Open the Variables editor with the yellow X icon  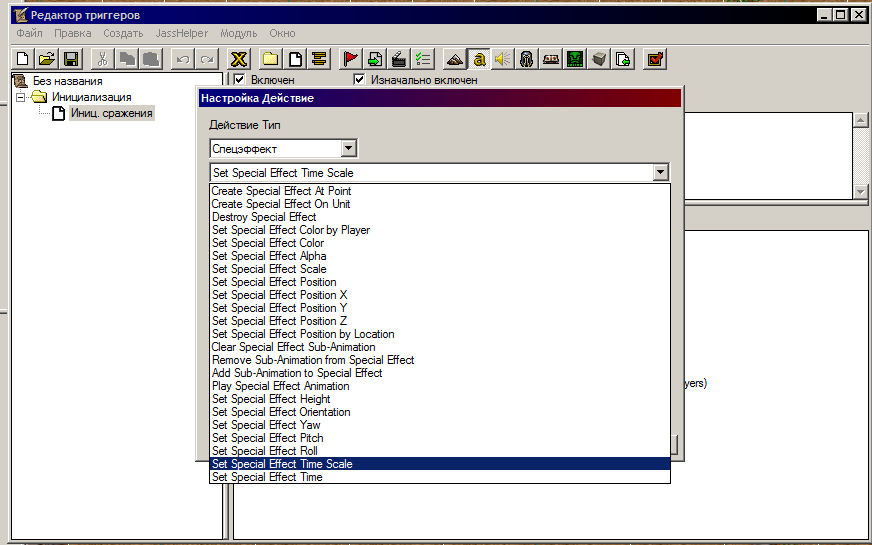coord(239,58)
